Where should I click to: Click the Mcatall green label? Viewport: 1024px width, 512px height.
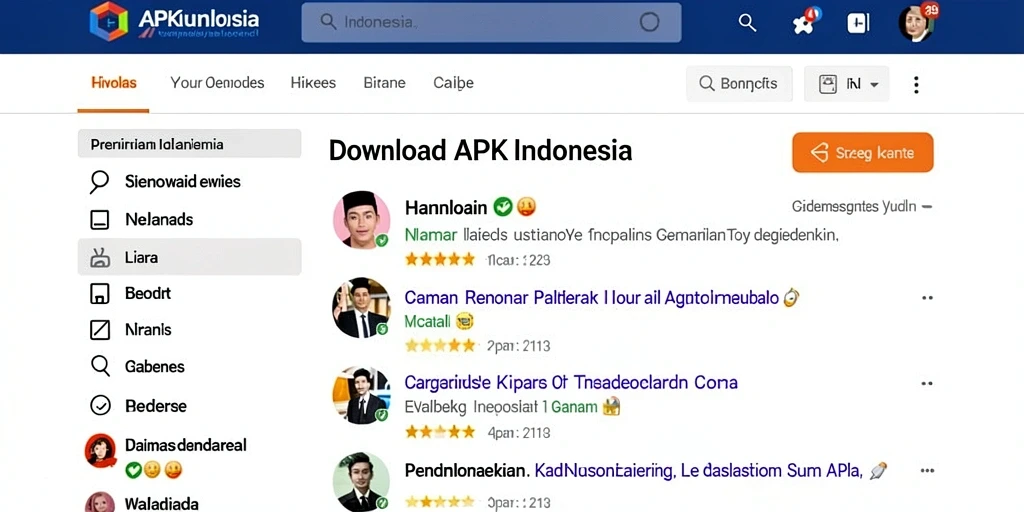tap(428, 321)
